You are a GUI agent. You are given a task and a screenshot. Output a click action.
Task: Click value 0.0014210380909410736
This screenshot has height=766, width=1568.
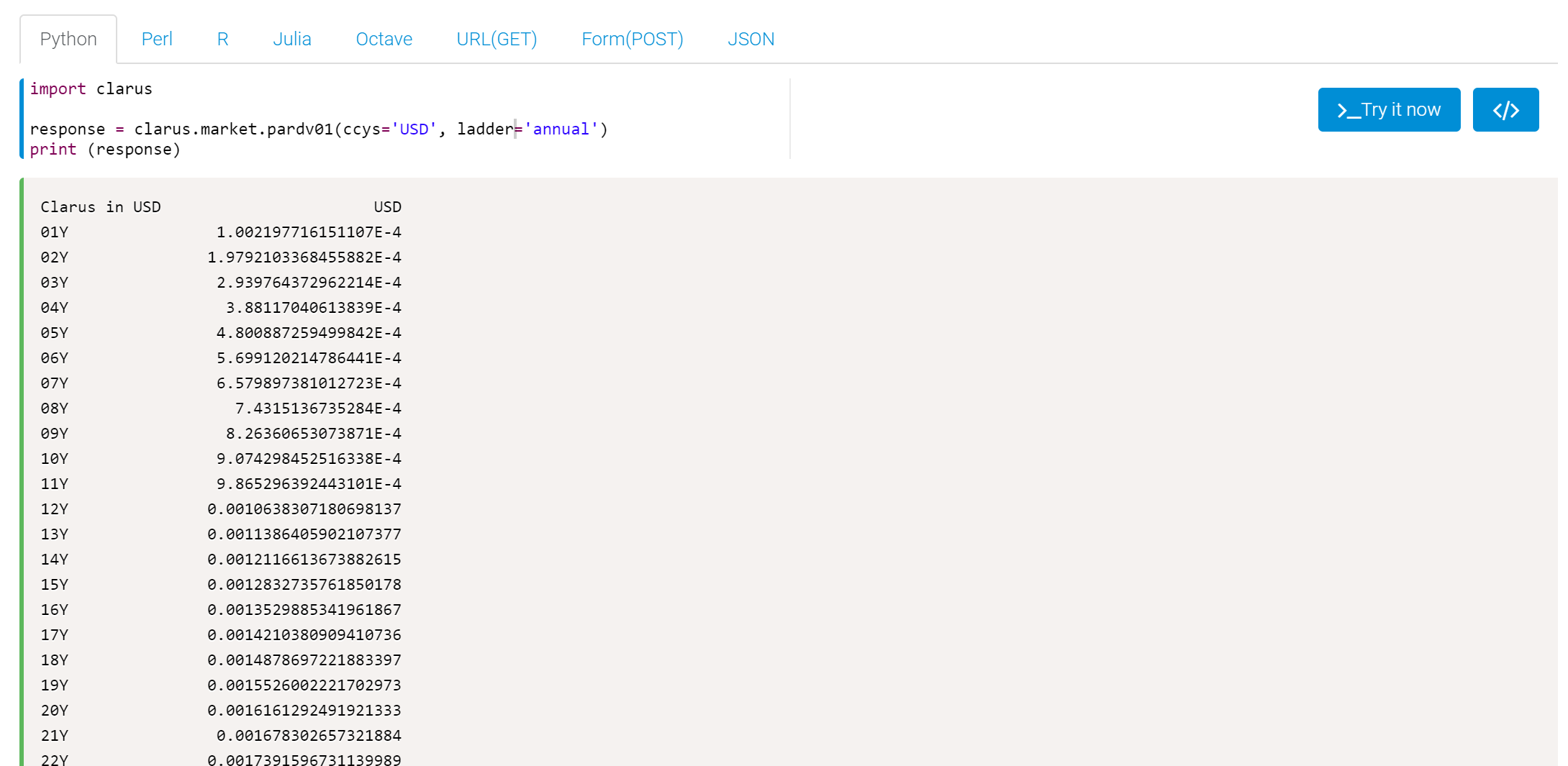click(x=304, y=635)
